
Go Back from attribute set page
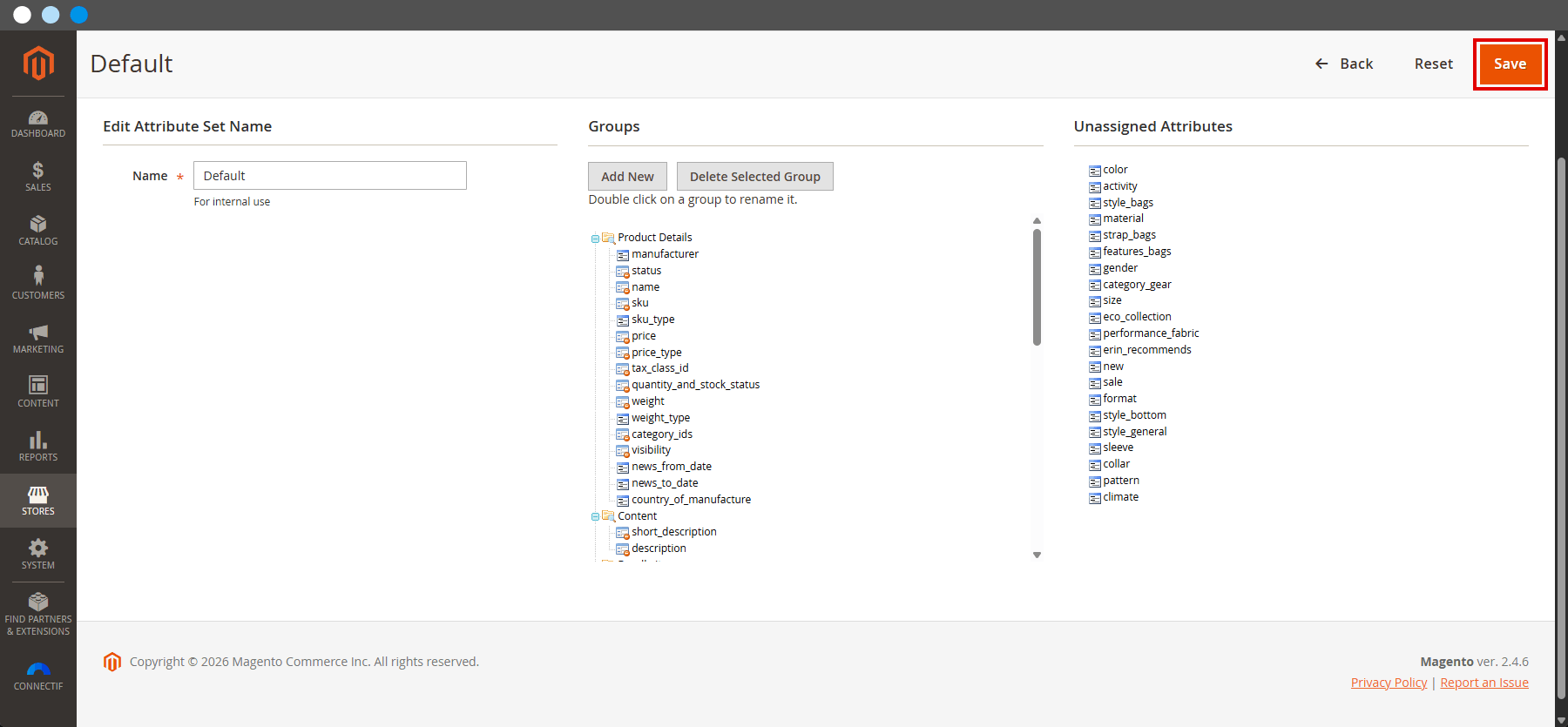(1344, 64)
